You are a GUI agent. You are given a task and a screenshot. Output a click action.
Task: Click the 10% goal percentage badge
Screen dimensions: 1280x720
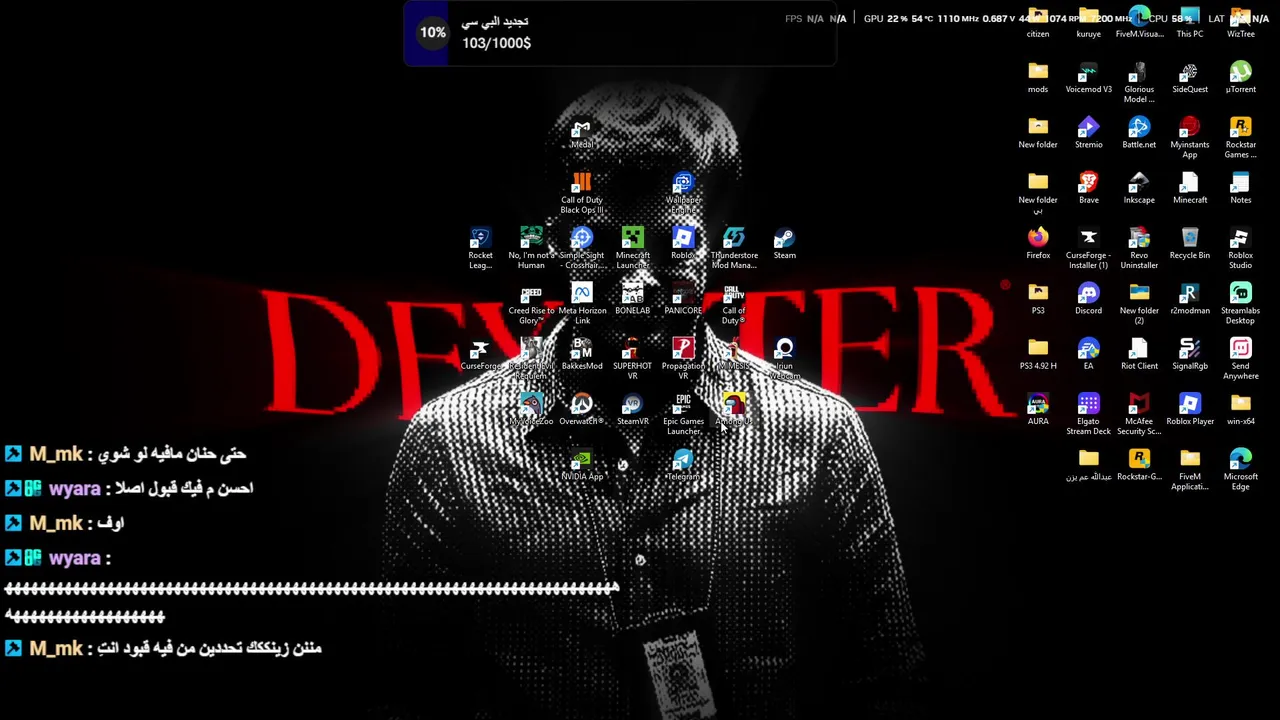(433, 32)
